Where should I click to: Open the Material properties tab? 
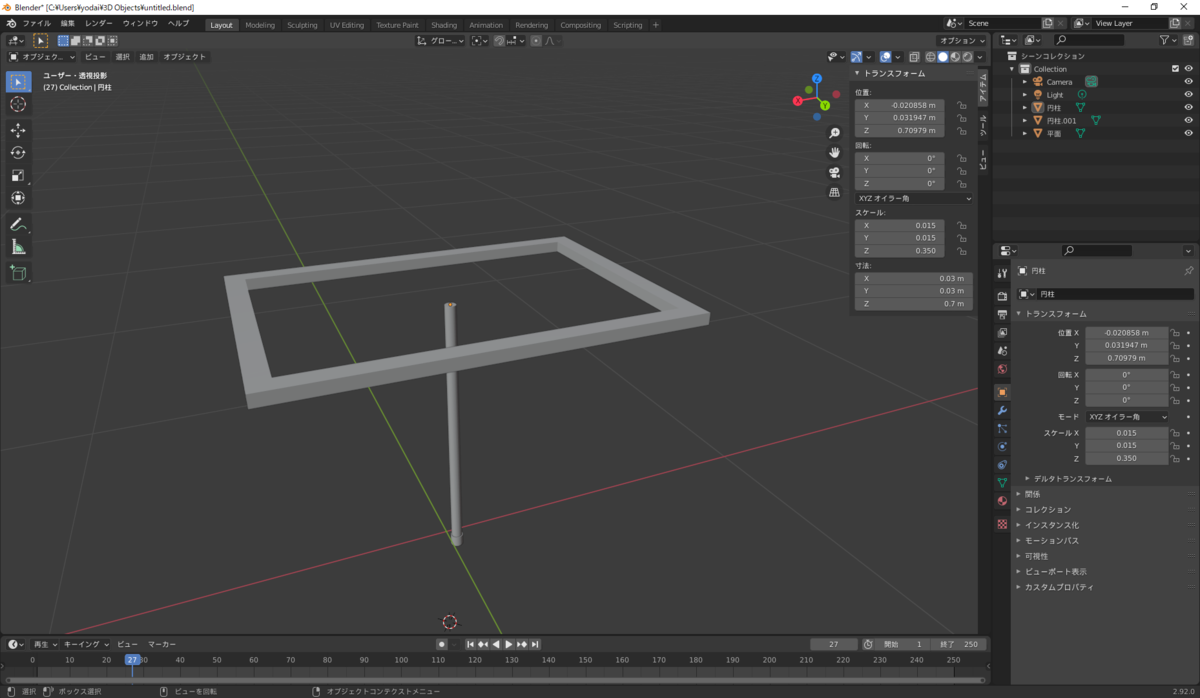click(x=1002, y=500)
